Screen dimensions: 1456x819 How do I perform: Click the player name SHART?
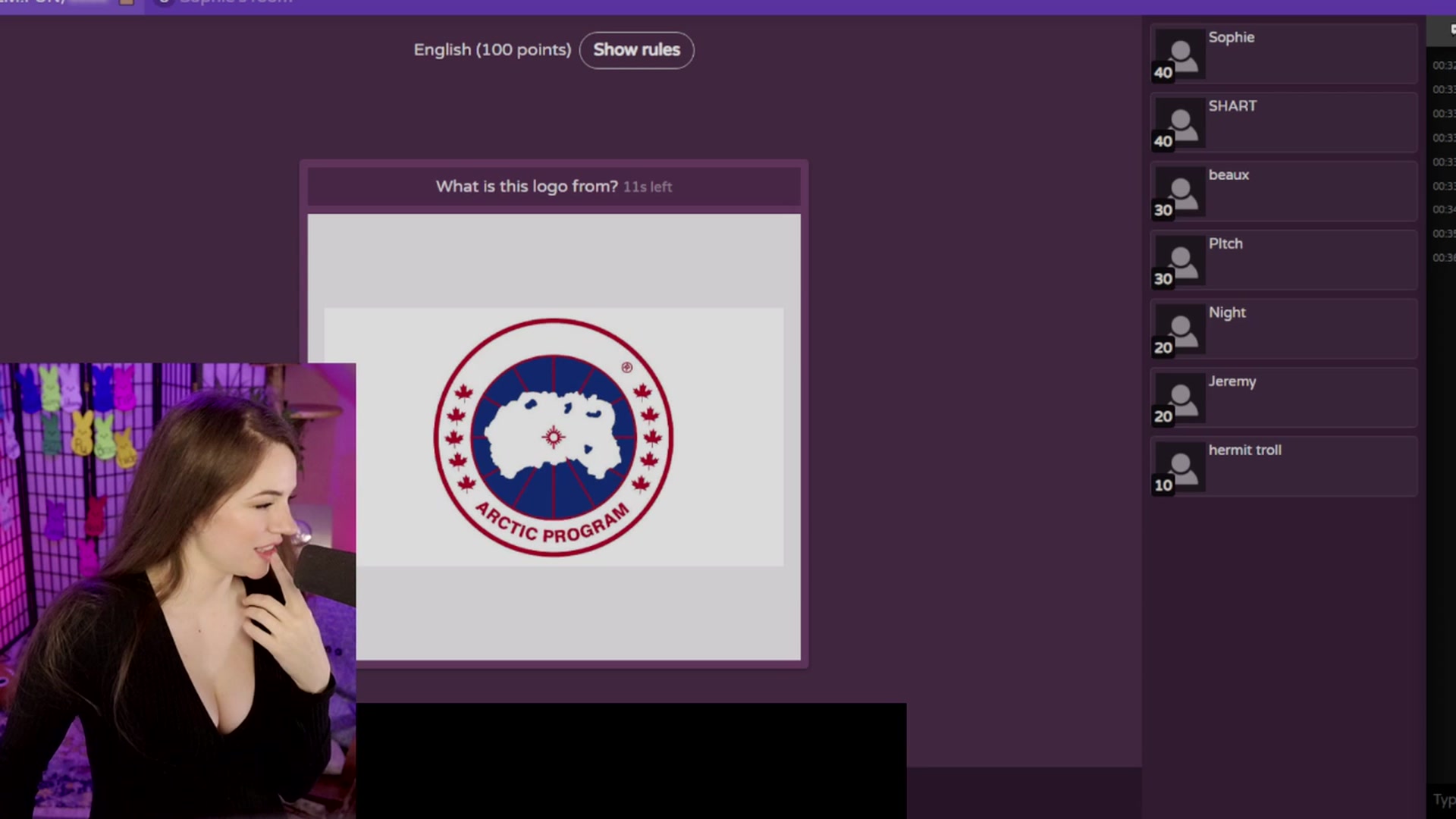point(1232,106)
